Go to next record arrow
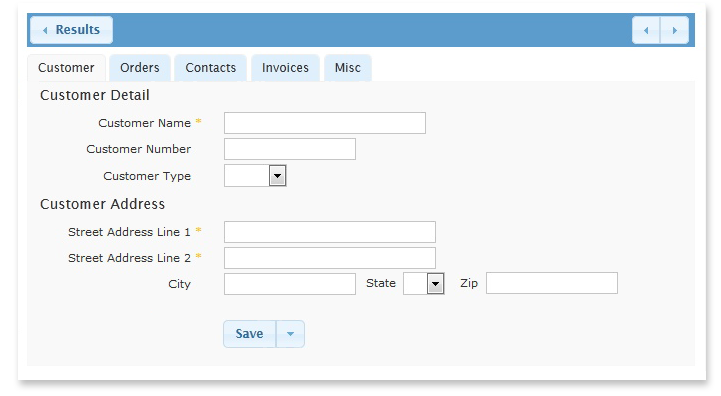Screen dimensions: 721x396 click(x=675, y=30)
